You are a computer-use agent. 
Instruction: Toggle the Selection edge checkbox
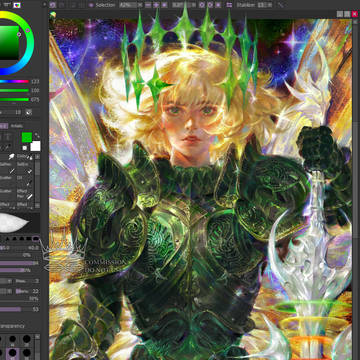coord(91,5)
